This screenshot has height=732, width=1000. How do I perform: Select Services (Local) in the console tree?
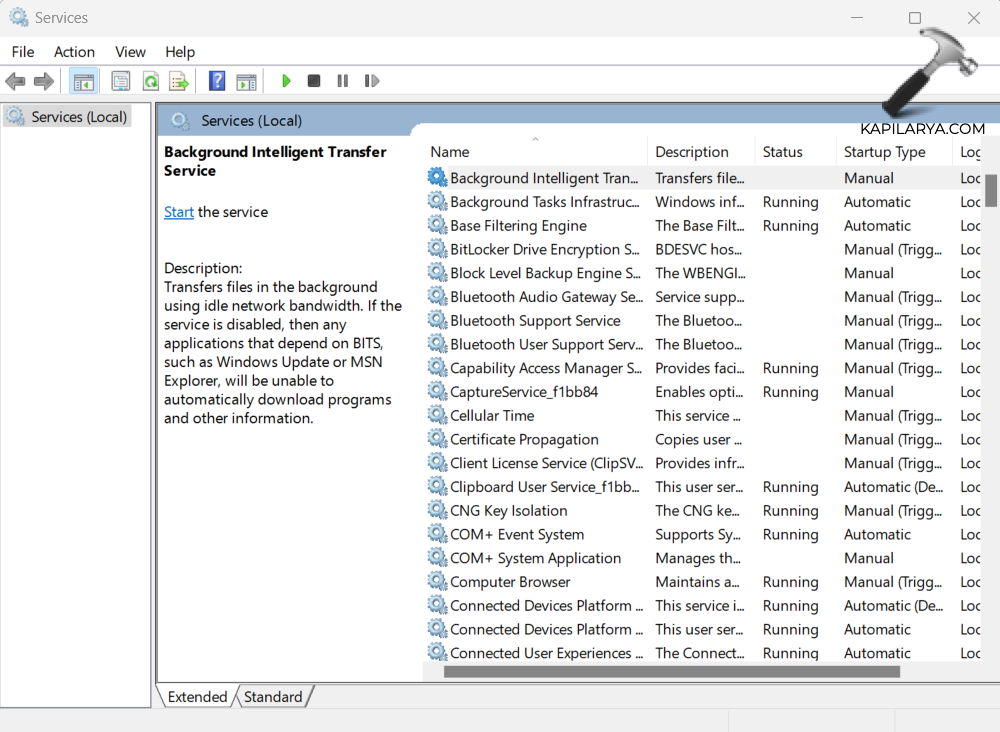point(79,117)
